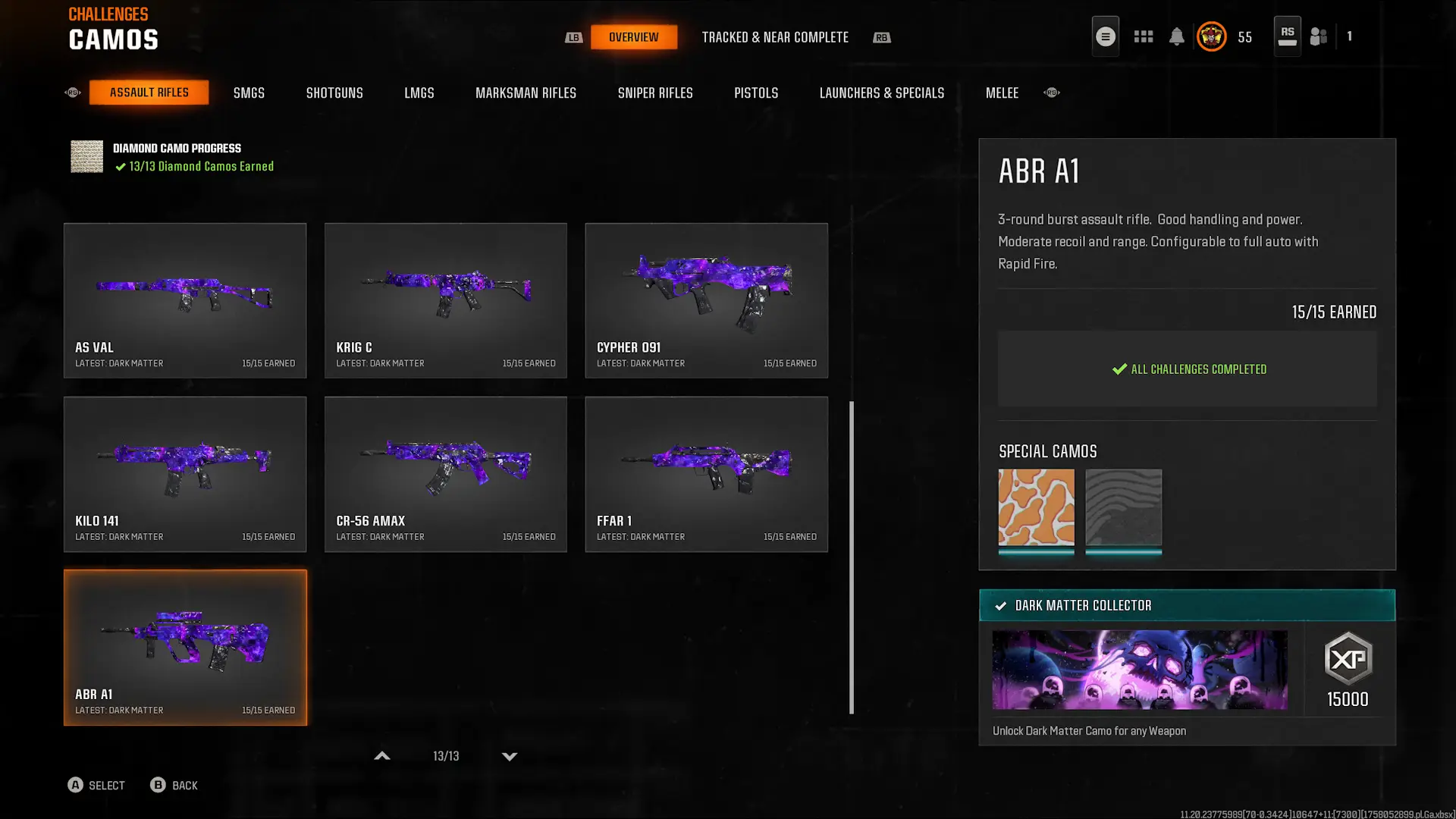This screenshot has width=1456, height=819.
Task: Open the notifications bell icon
Action: 1176,36
